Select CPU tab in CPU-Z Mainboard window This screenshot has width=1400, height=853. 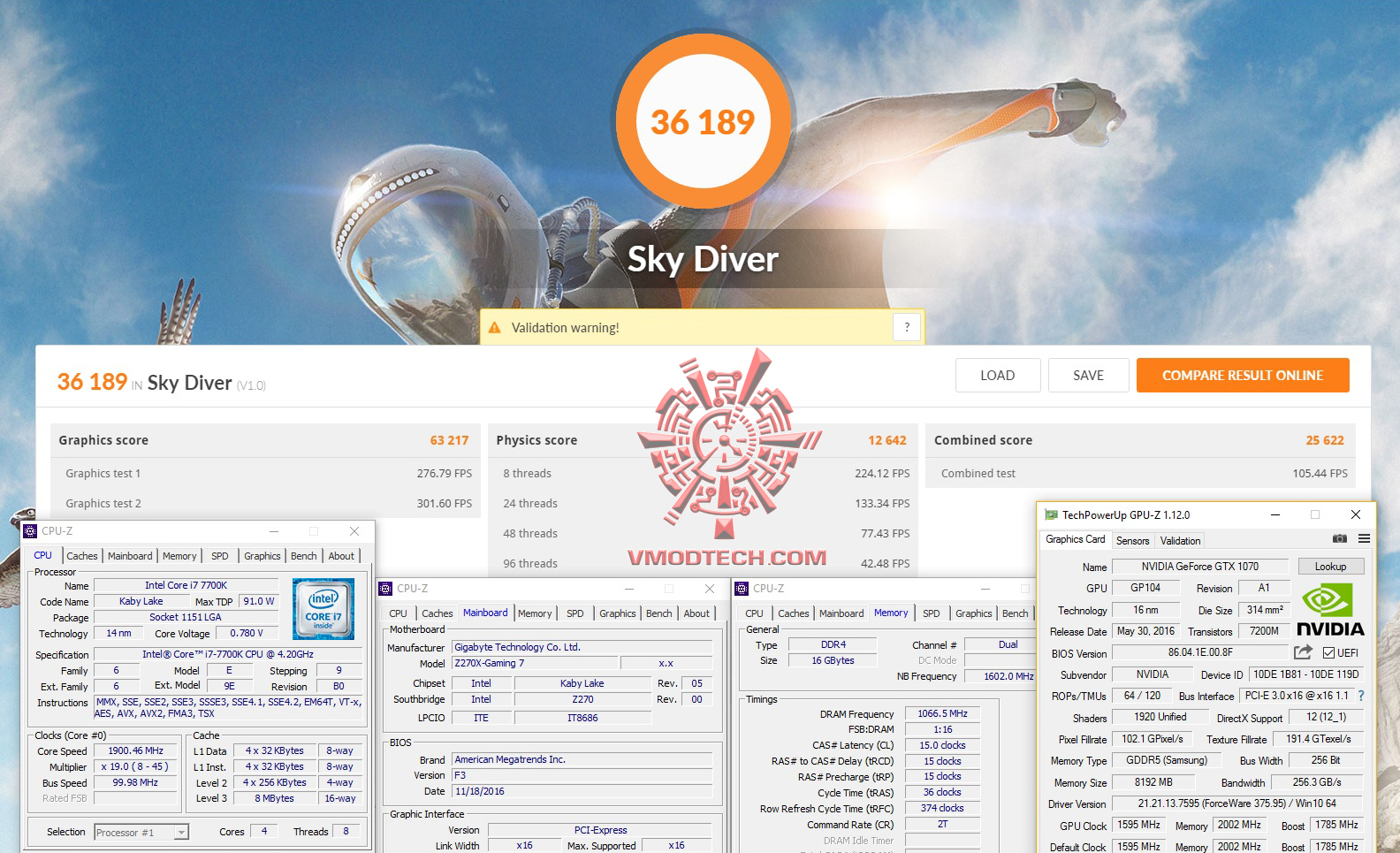[399, 613]
